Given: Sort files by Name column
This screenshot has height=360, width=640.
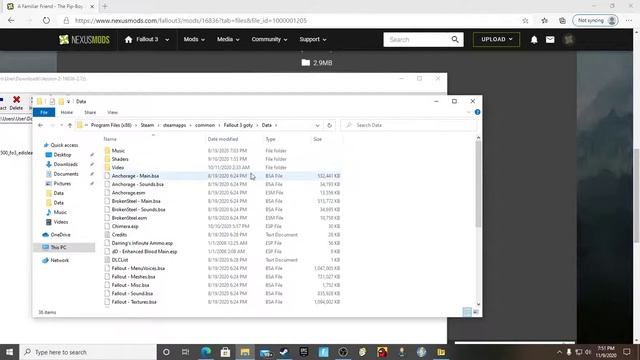Looking at the screenshot, I should pos(110,139).
